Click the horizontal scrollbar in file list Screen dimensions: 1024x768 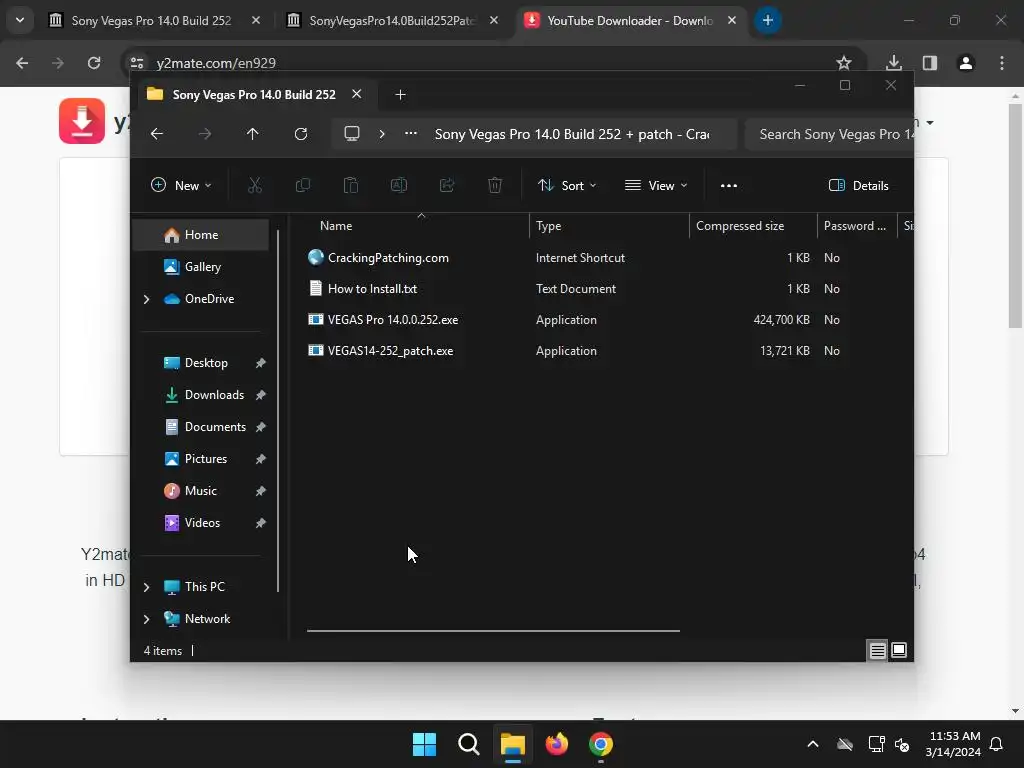pos(493,631)
